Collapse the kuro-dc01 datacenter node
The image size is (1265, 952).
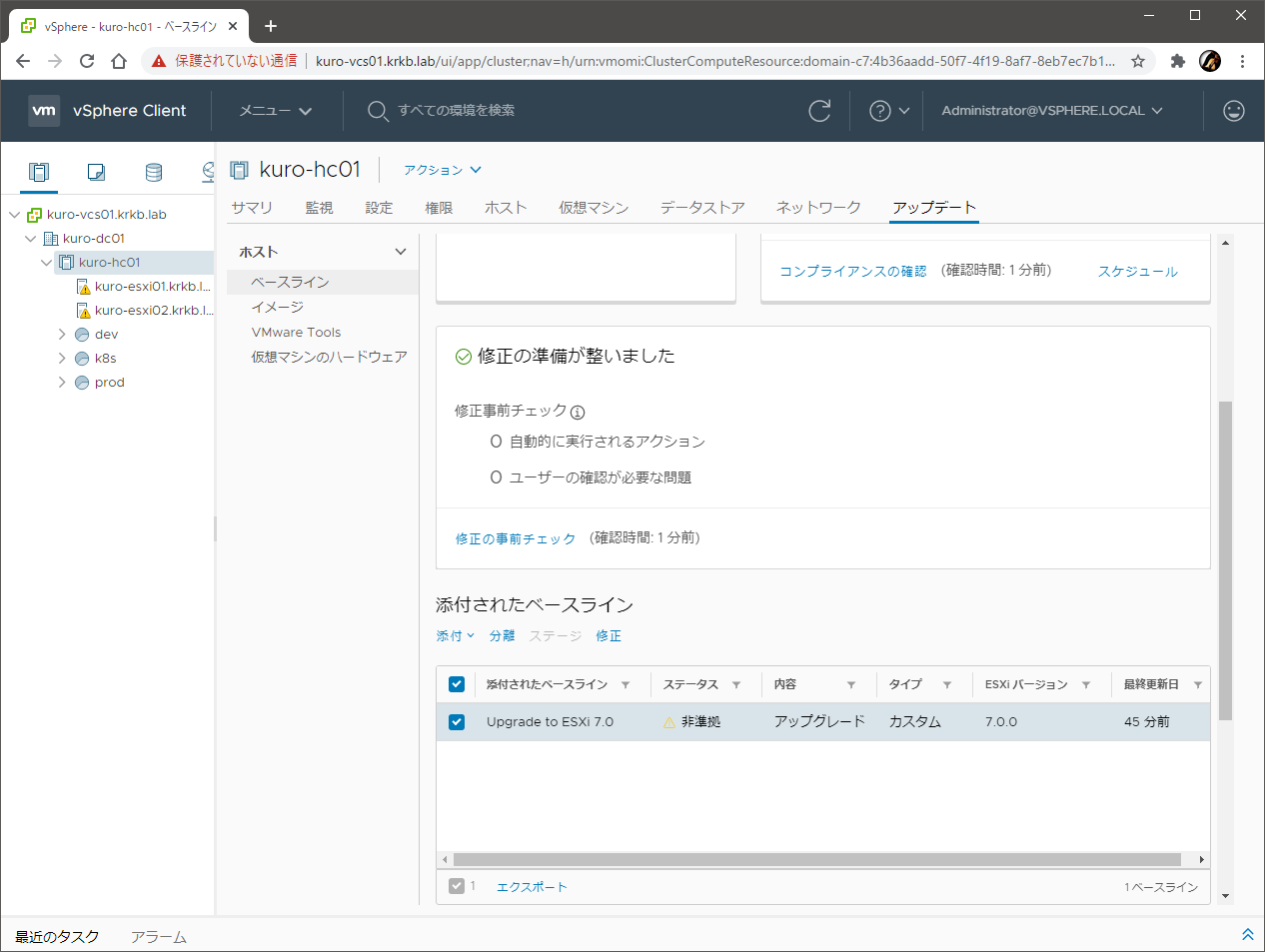(30, 239)
